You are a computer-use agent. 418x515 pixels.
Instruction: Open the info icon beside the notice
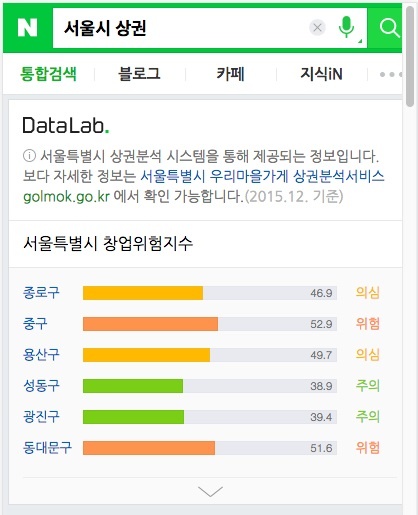[29, 156]
